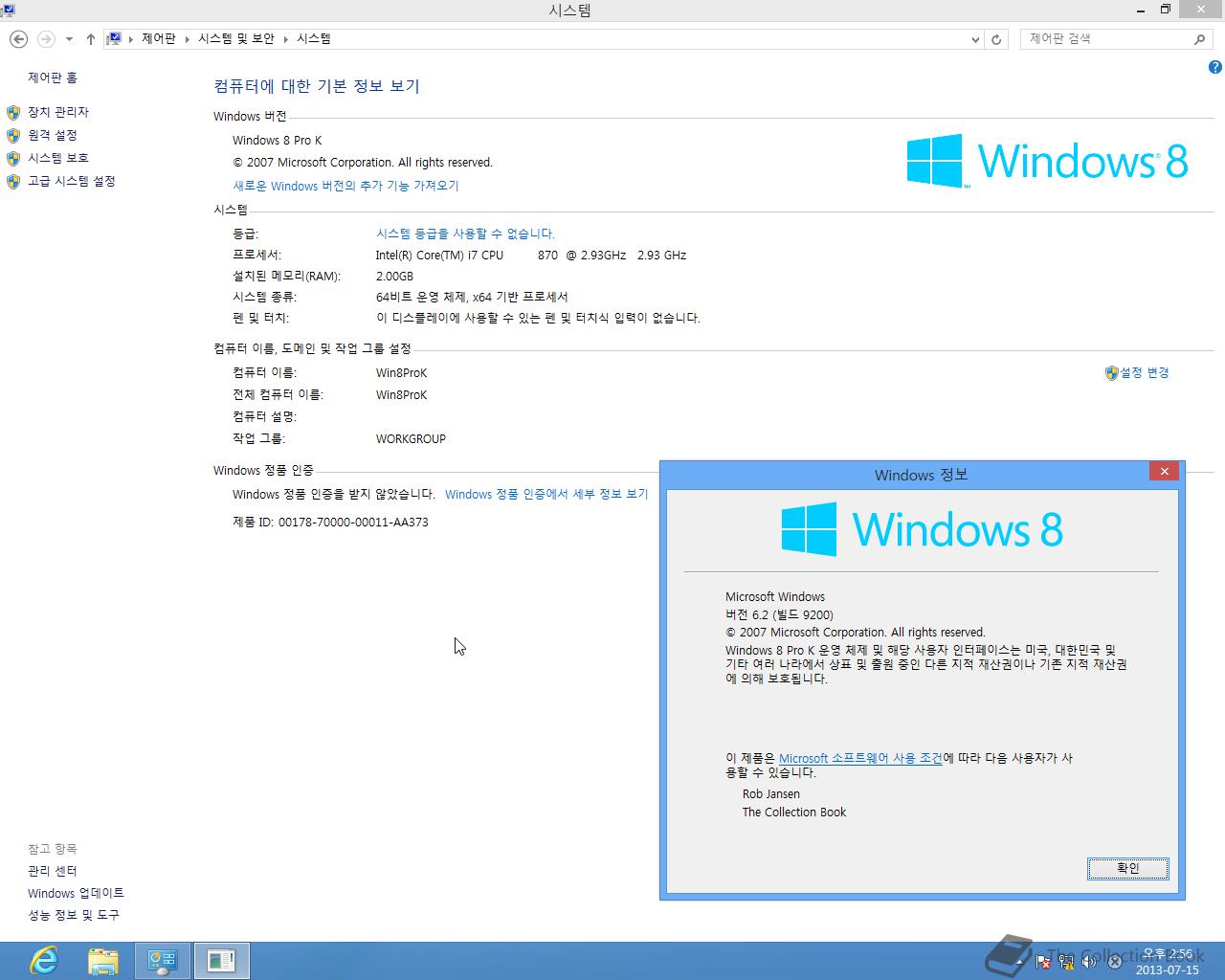Open 성능 정보 및 도구 link
The width and height of the screenshot is (1225, 980).
74,915
